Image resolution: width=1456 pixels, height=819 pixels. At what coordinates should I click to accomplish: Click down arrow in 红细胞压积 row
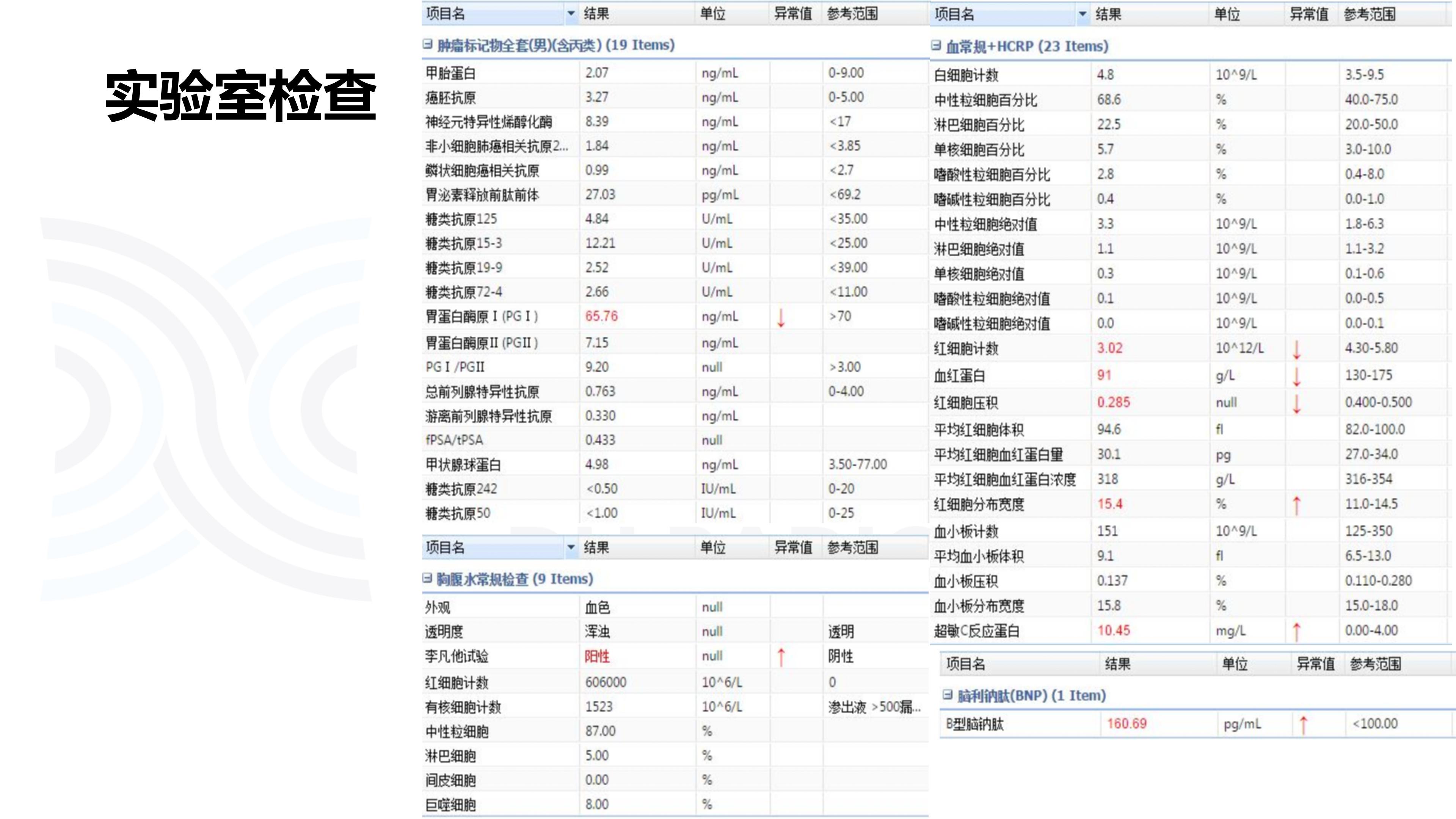[1297, 403]
